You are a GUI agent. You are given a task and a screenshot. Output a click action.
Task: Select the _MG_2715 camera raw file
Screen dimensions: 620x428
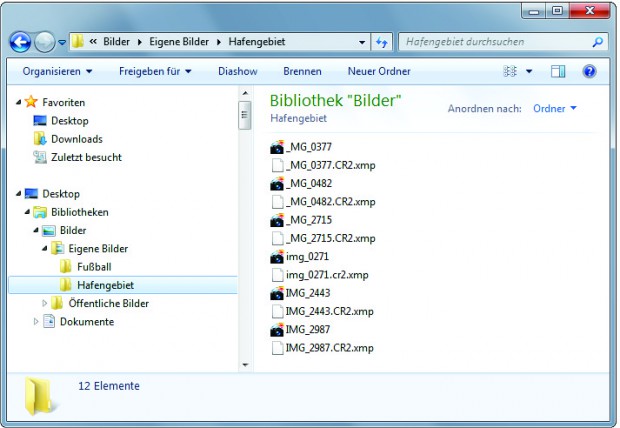tap(301, 220)
